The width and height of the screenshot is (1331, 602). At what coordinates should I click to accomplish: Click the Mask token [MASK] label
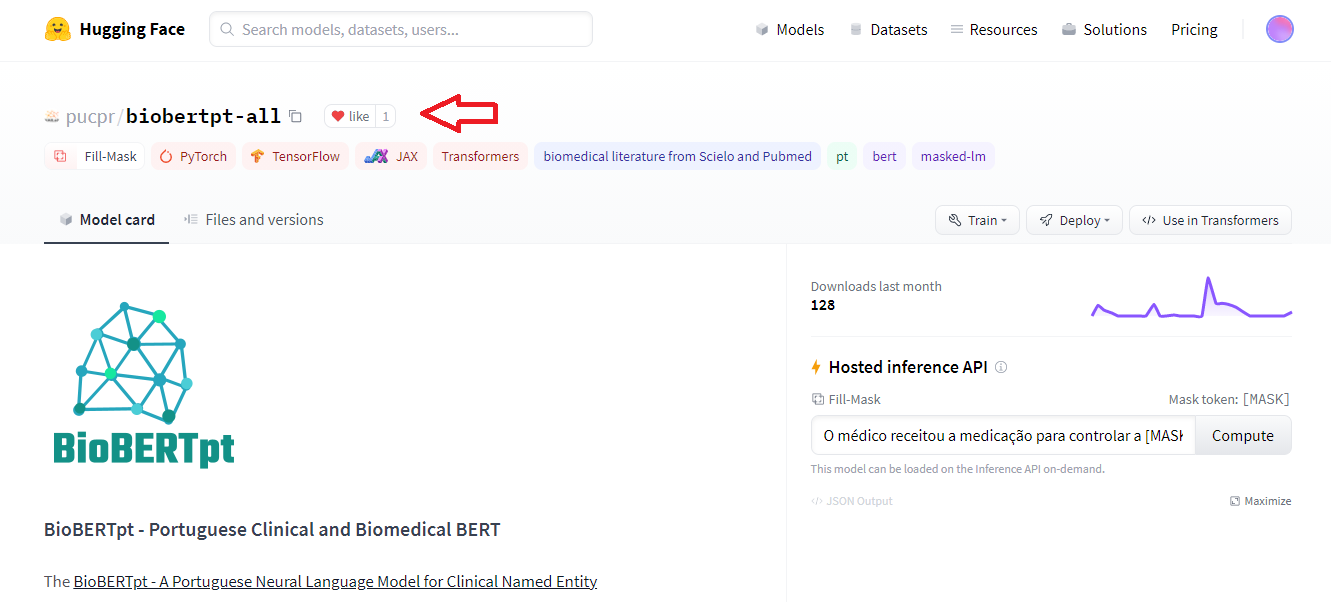click(x=1229, y=399)
